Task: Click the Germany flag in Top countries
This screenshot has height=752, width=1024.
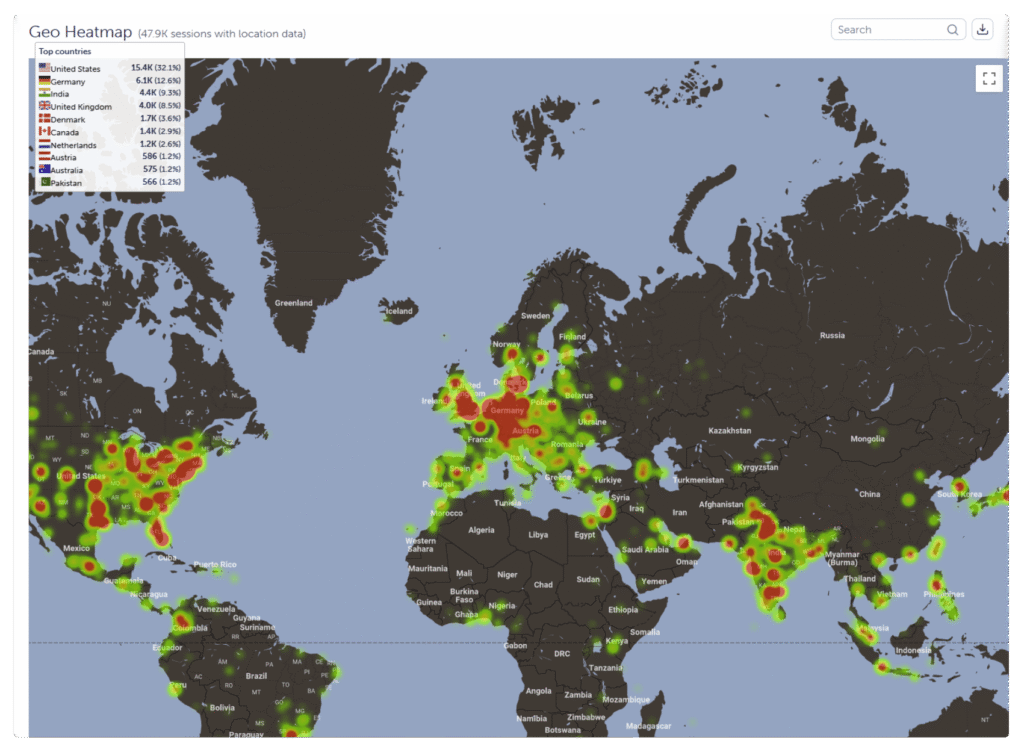Action: tap(44, 80)
